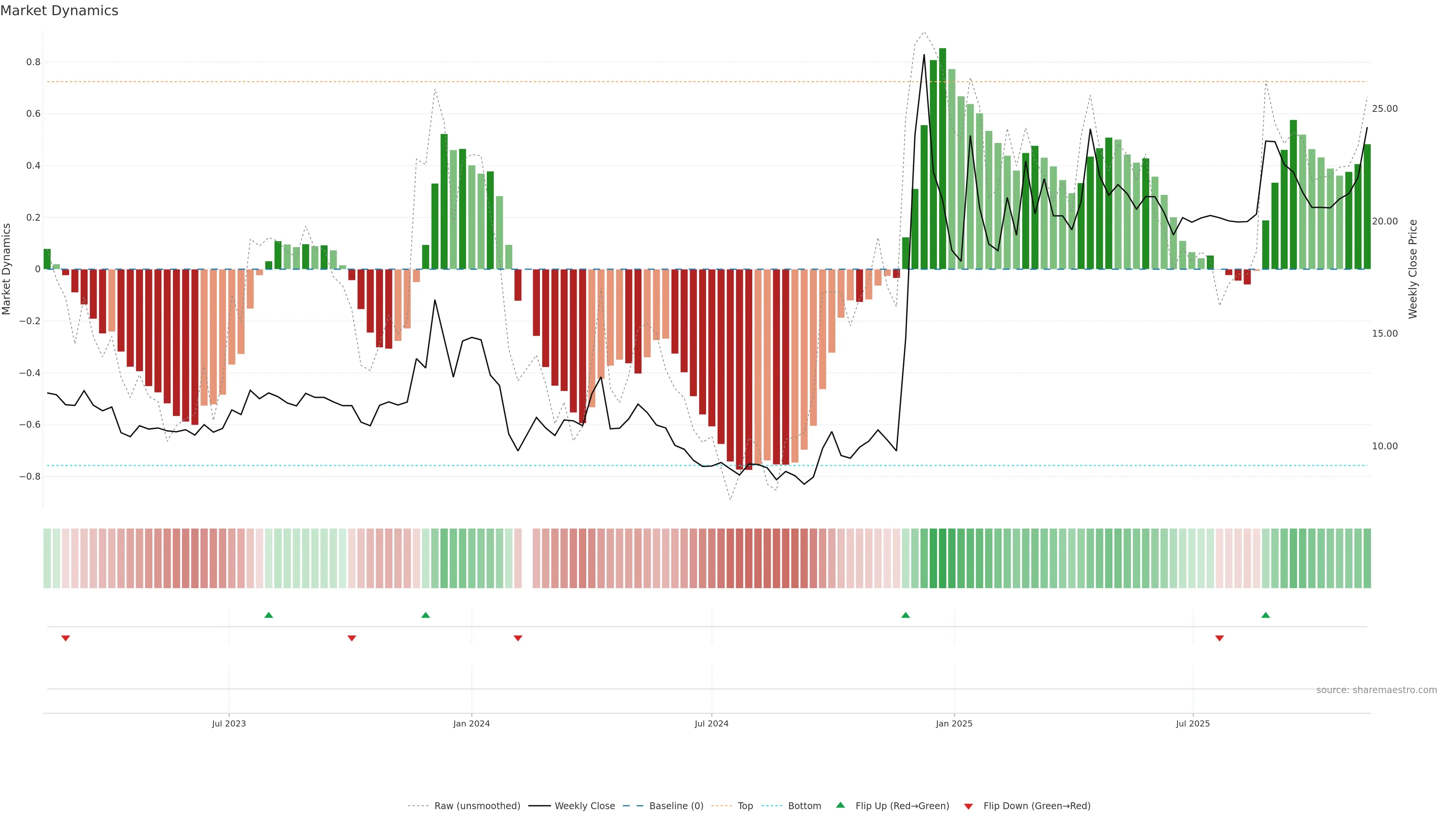The width and height of the screenshot is (1456, 819).
Task: Click the tallest dark green bar
Action: [942, 158]
